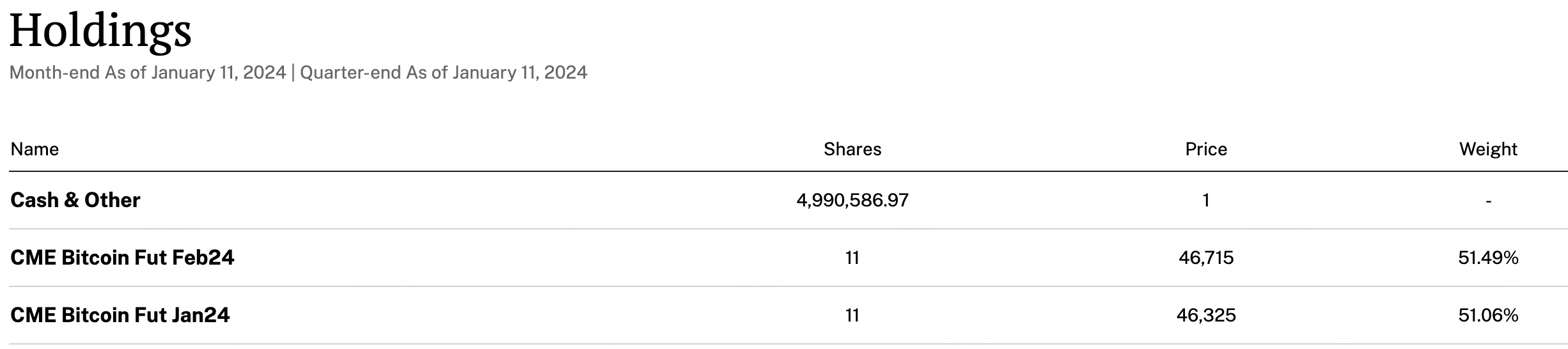Click the Month-end As of date text

click(148, 73)
